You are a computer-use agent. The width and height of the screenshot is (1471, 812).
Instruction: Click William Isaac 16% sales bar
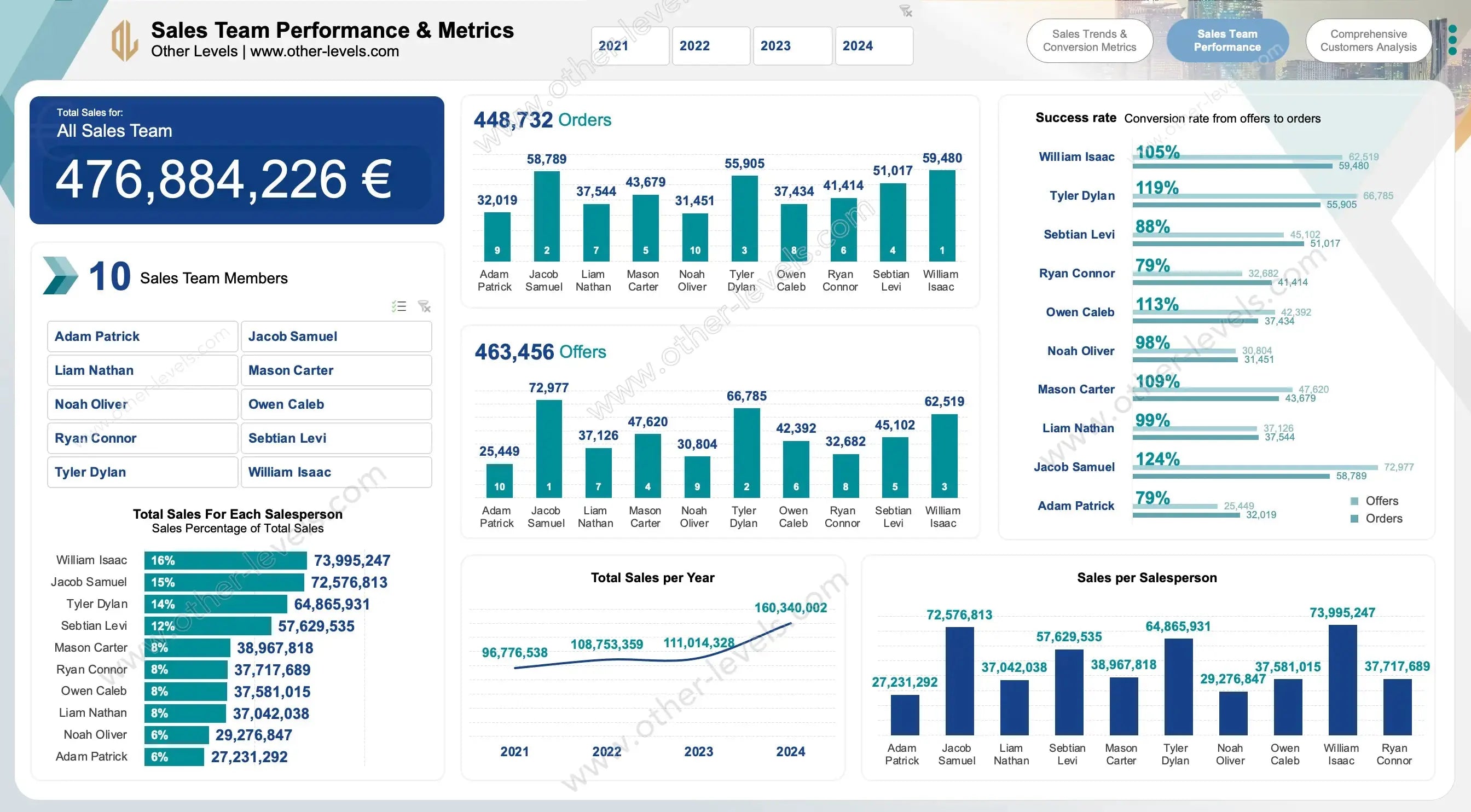(225, 560)
